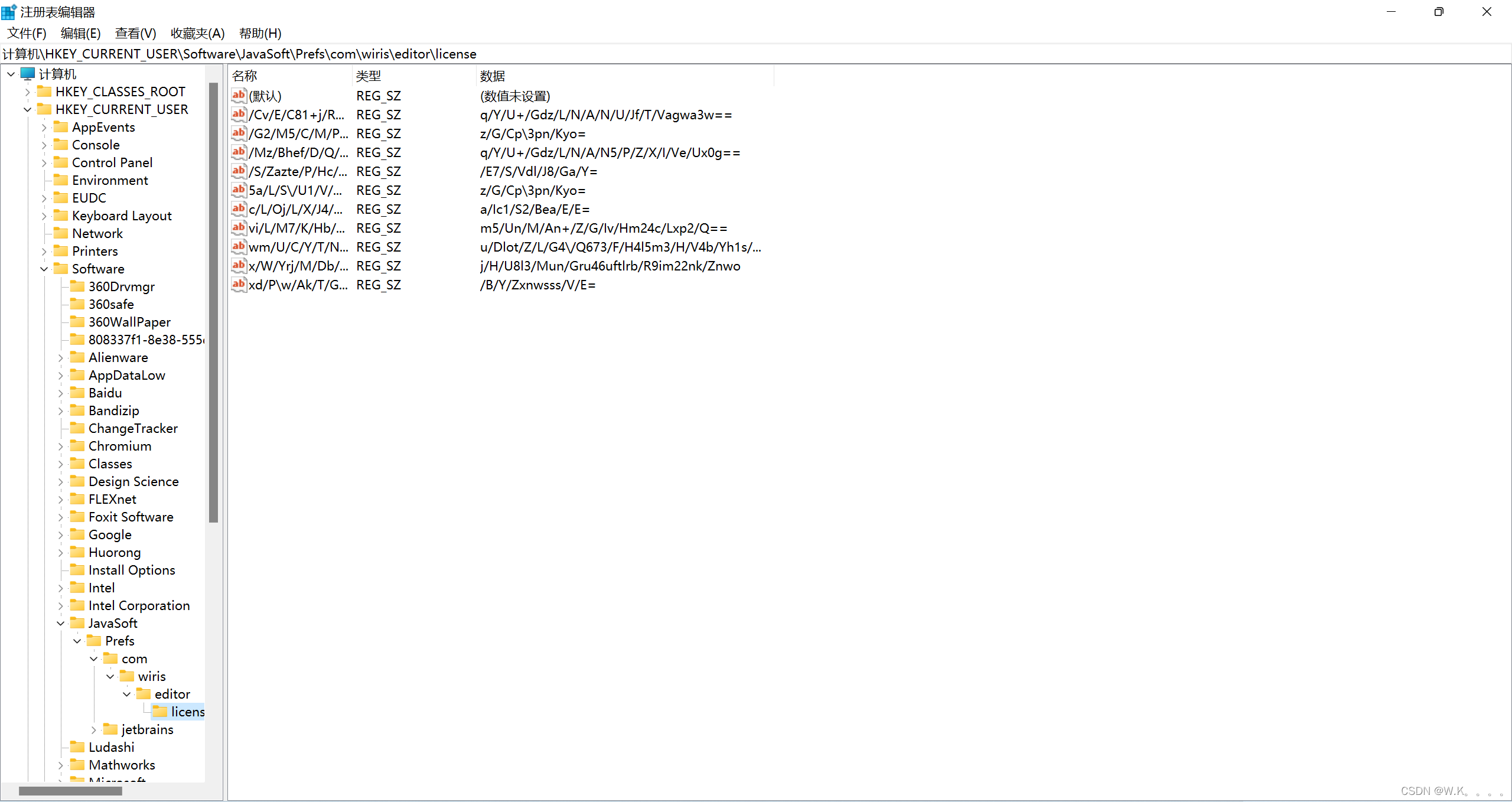
Task: Click the string icon beside (默认) value
Action: 239,96
